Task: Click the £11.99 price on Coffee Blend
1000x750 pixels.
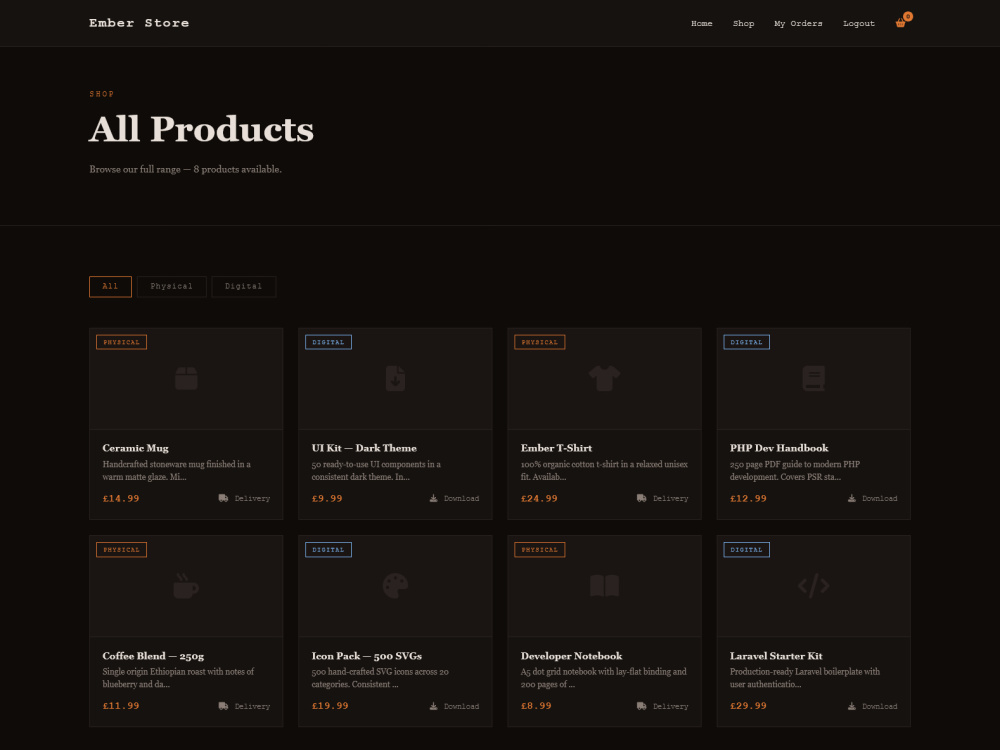Action: click(x=121, y=706)
